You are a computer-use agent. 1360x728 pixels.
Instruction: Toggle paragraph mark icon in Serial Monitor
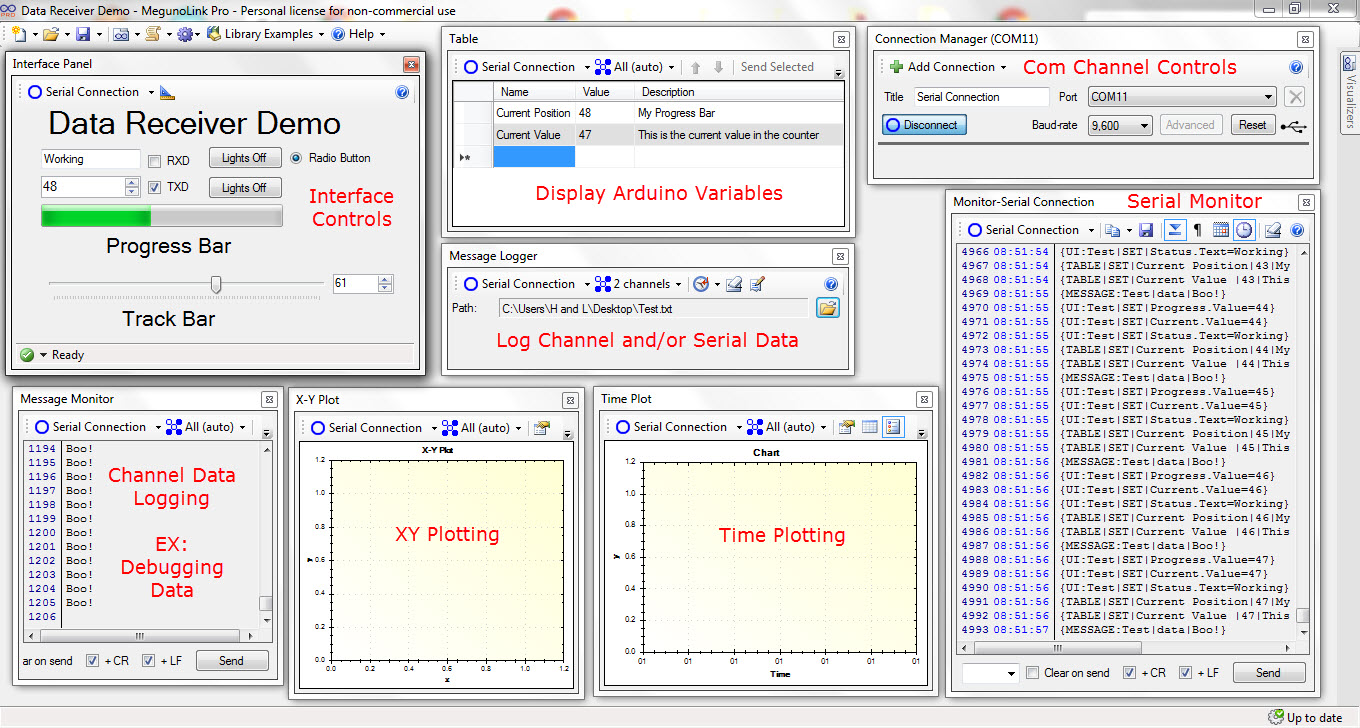pos(1198,230)
